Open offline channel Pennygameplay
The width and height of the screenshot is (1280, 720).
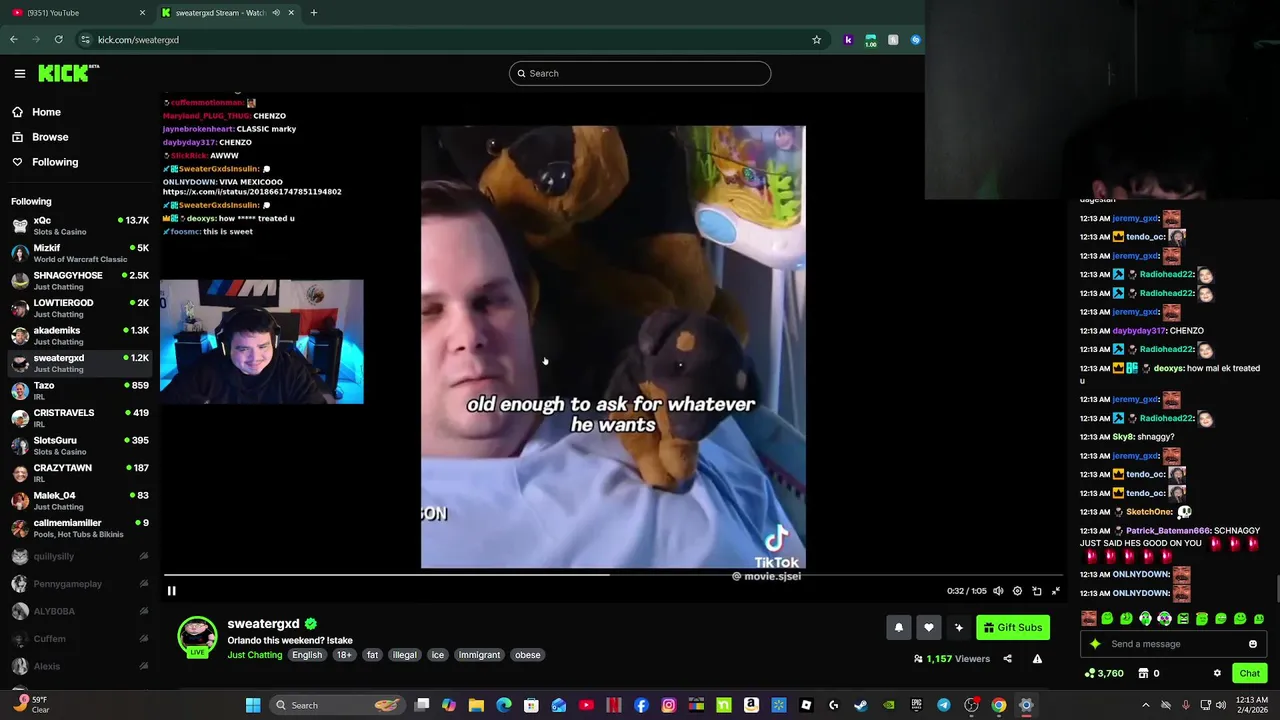78,584
